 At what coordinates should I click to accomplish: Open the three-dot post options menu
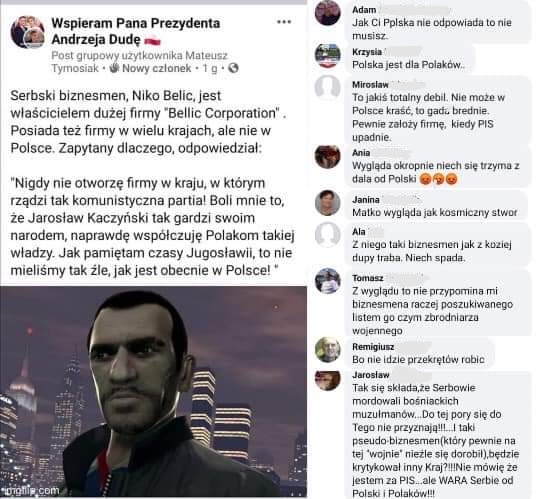[284, 22]
